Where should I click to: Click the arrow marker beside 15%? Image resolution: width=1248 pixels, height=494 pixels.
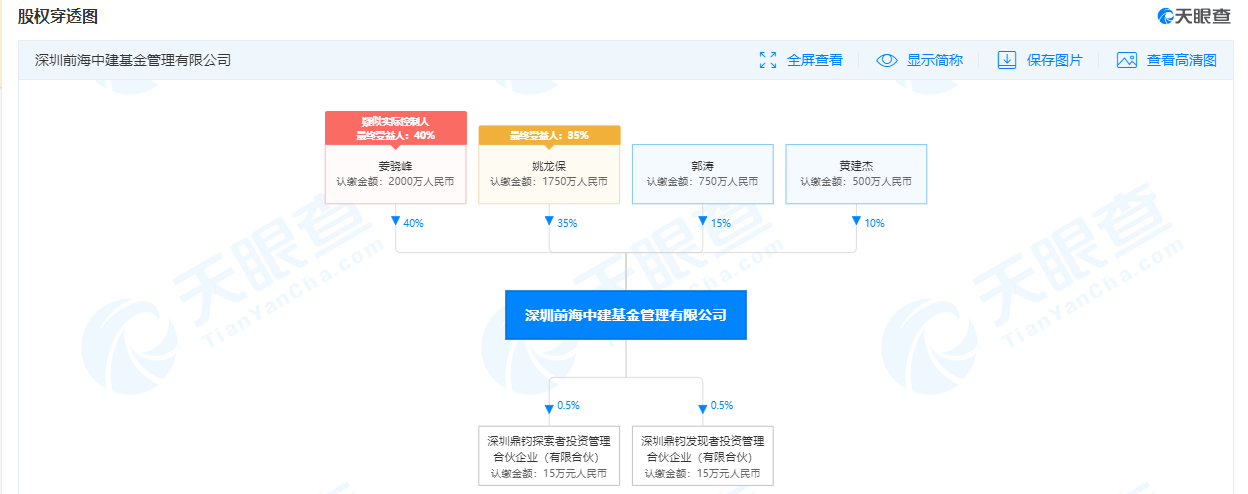click(702, 220)
